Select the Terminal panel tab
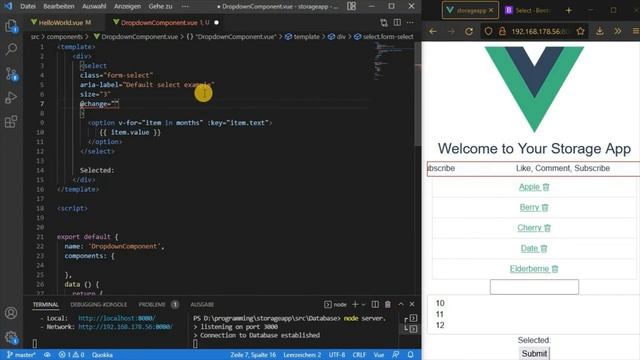640x360 pixels. click(x=46, y=304)
